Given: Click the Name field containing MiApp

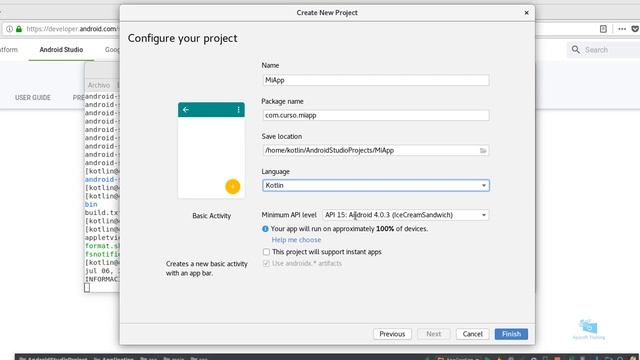Looking at the screenshot, I should (x=376, y=80).
